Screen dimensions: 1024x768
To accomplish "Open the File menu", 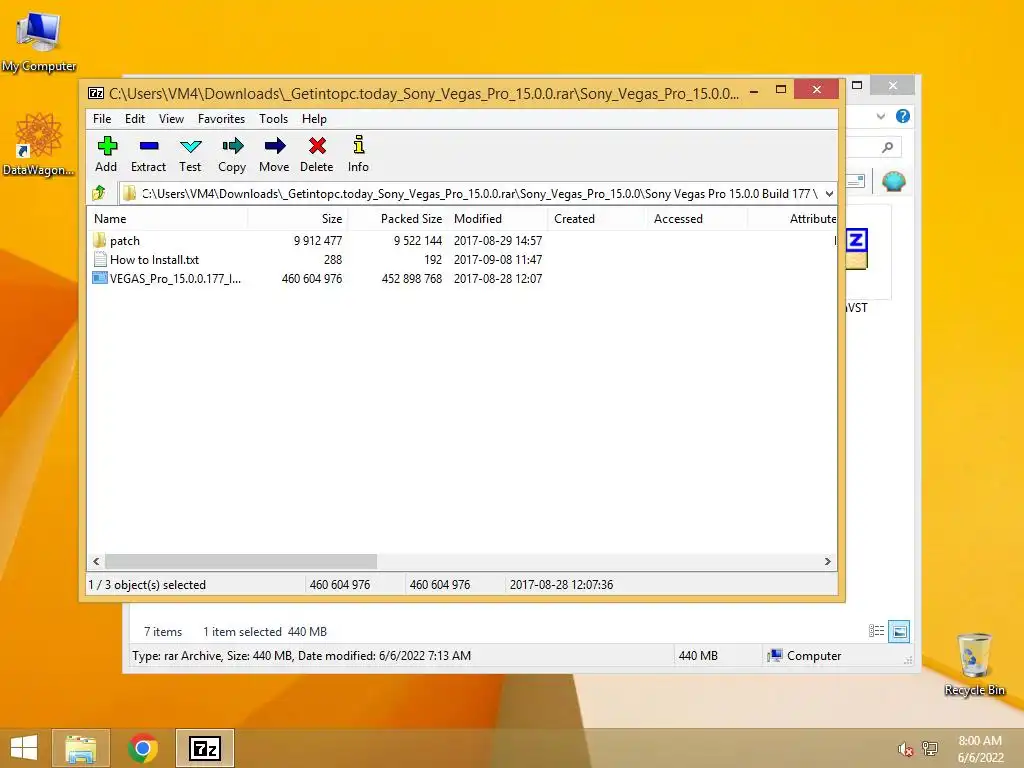I will [x=102, y=119].
